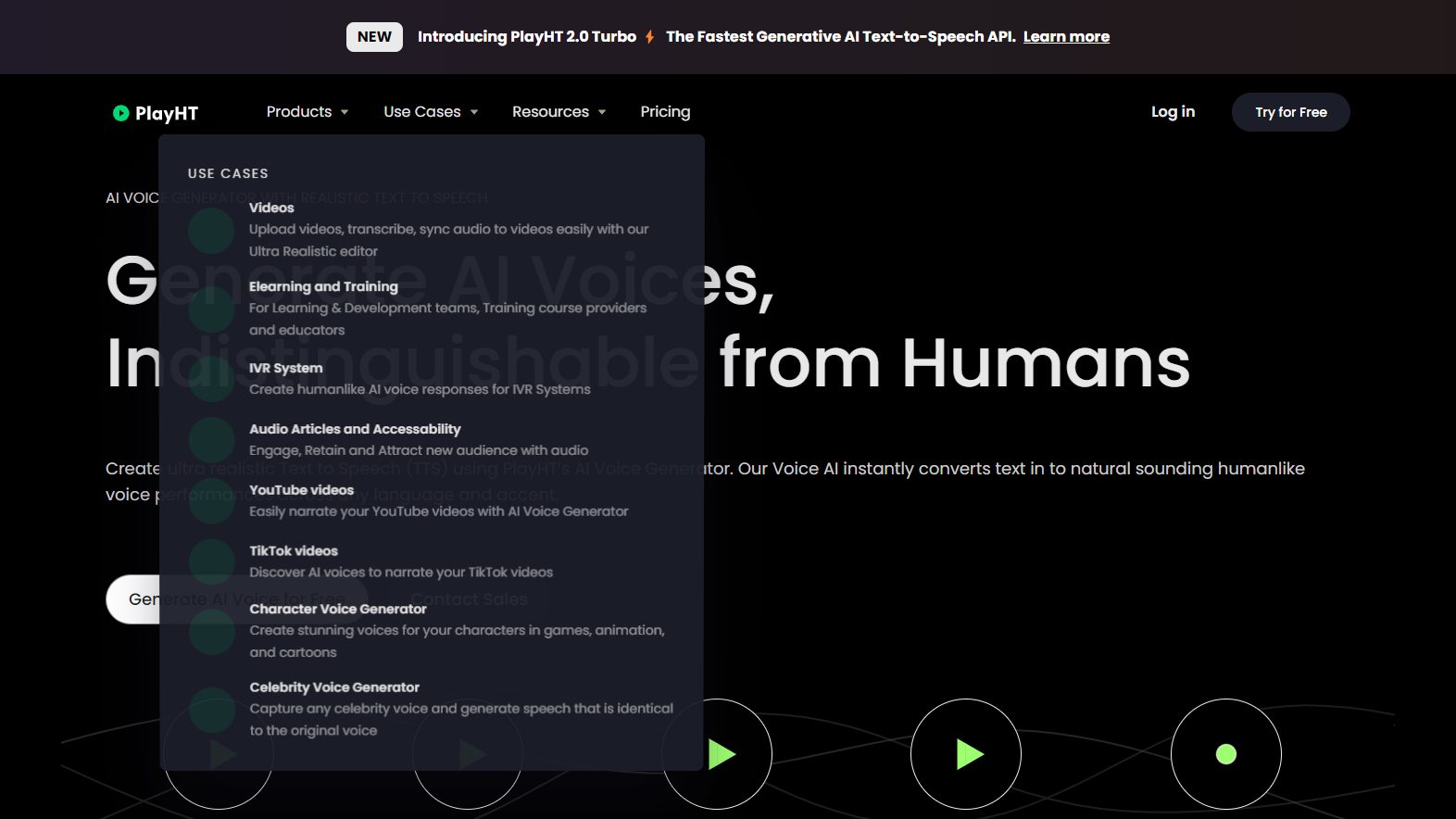Click the green icon beside Videos
The width and height of the screenshot is (1456, 819).
tap(211, 231)
